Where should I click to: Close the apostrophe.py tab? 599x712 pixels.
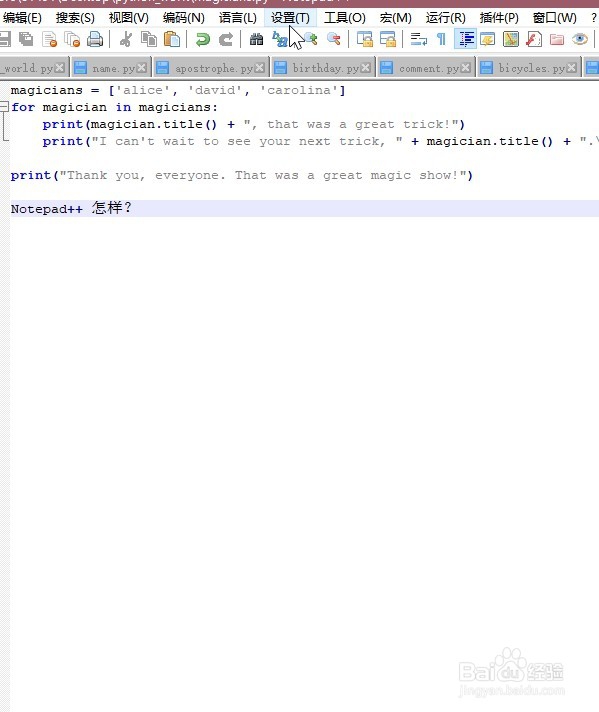pyautogui.click(x=260, y=68)
